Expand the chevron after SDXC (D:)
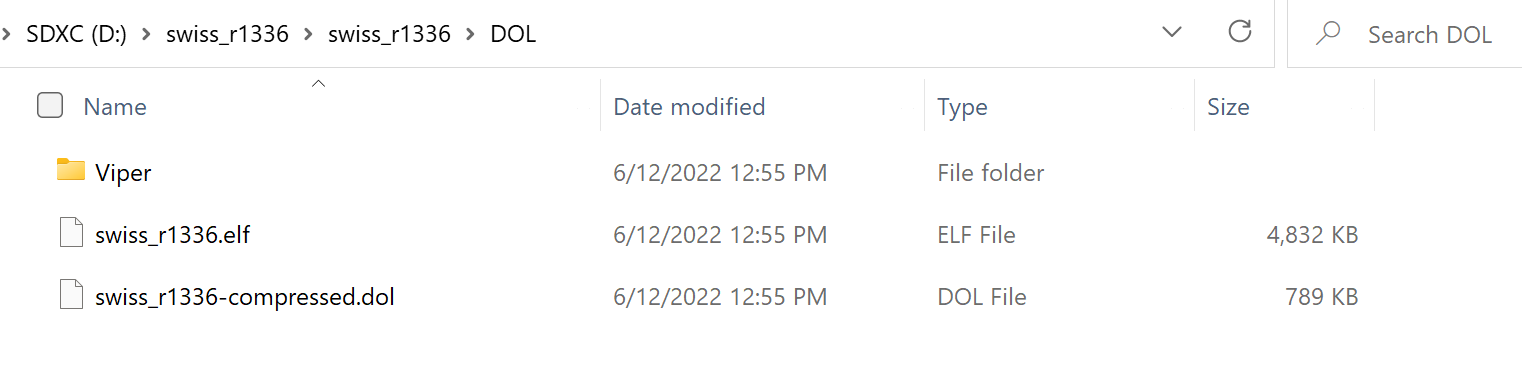 (146, 34)
